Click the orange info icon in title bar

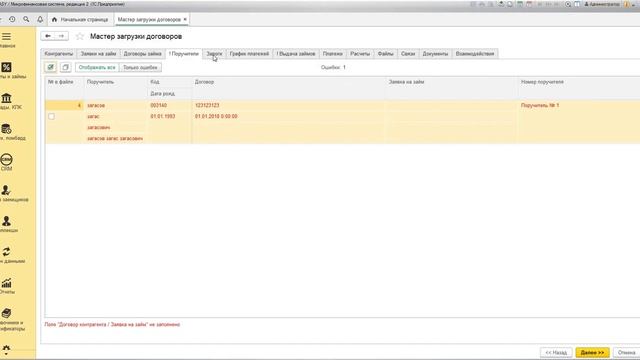tap(627, 4)
